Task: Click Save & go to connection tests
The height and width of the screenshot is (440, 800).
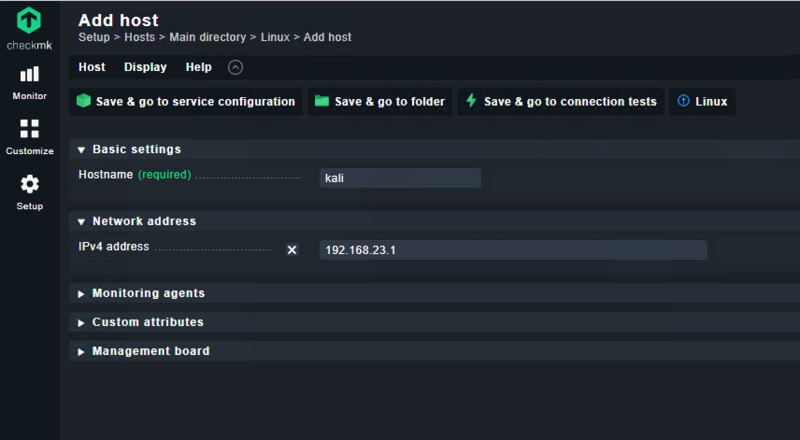Action: pos(561,102)
